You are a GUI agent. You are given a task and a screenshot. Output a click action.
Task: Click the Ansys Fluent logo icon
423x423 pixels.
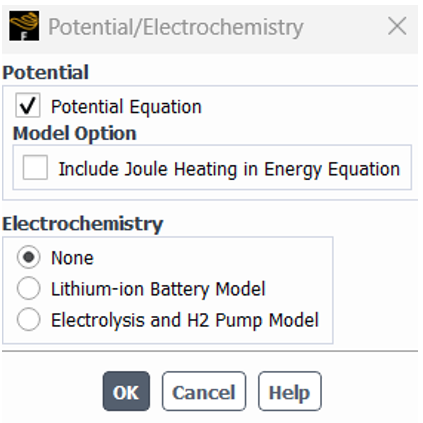click(x=24, y=26)
